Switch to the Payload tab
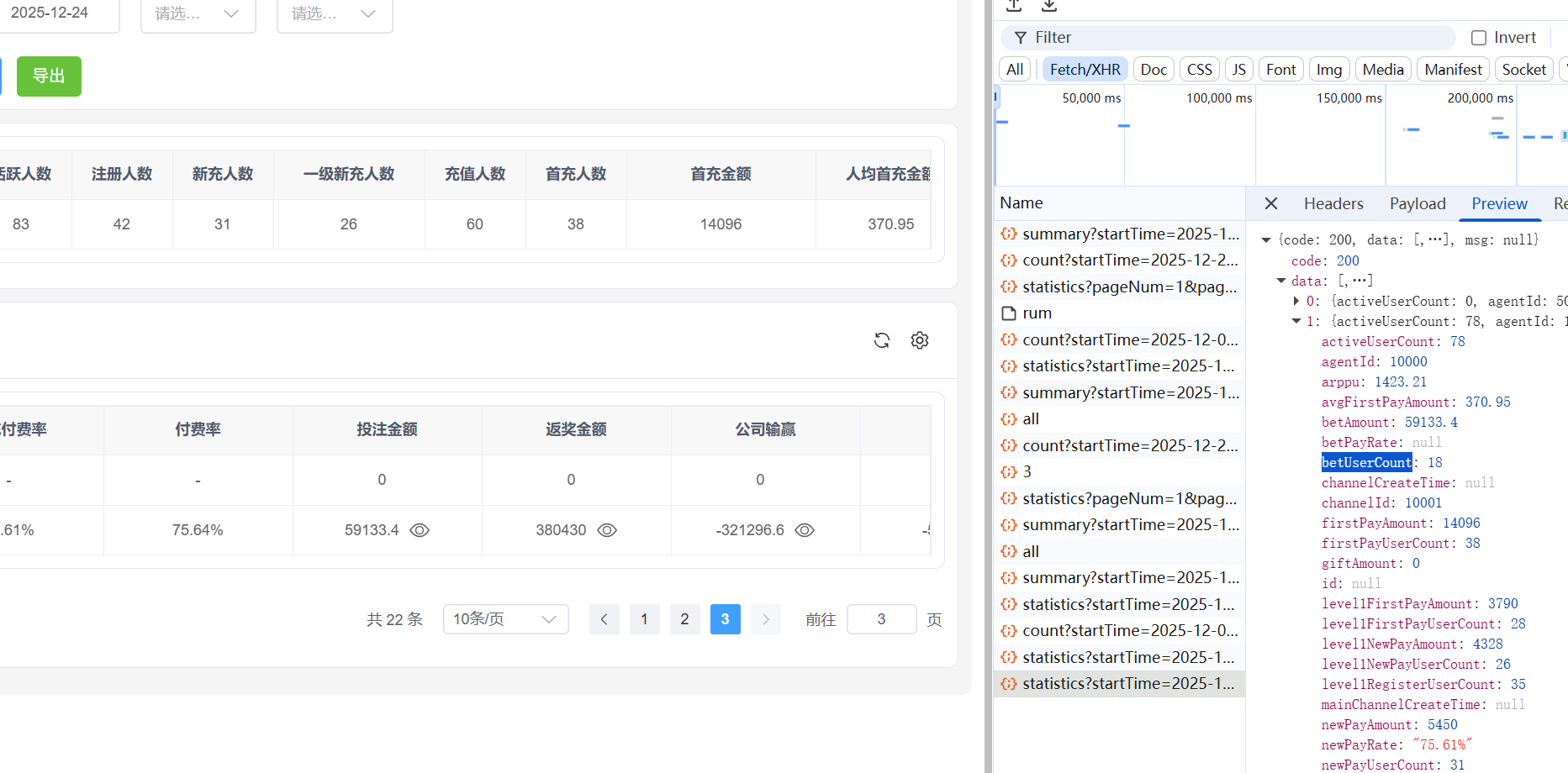Image resolution: width=1568 pixels, height=773 pixels. coord(1418,203)
